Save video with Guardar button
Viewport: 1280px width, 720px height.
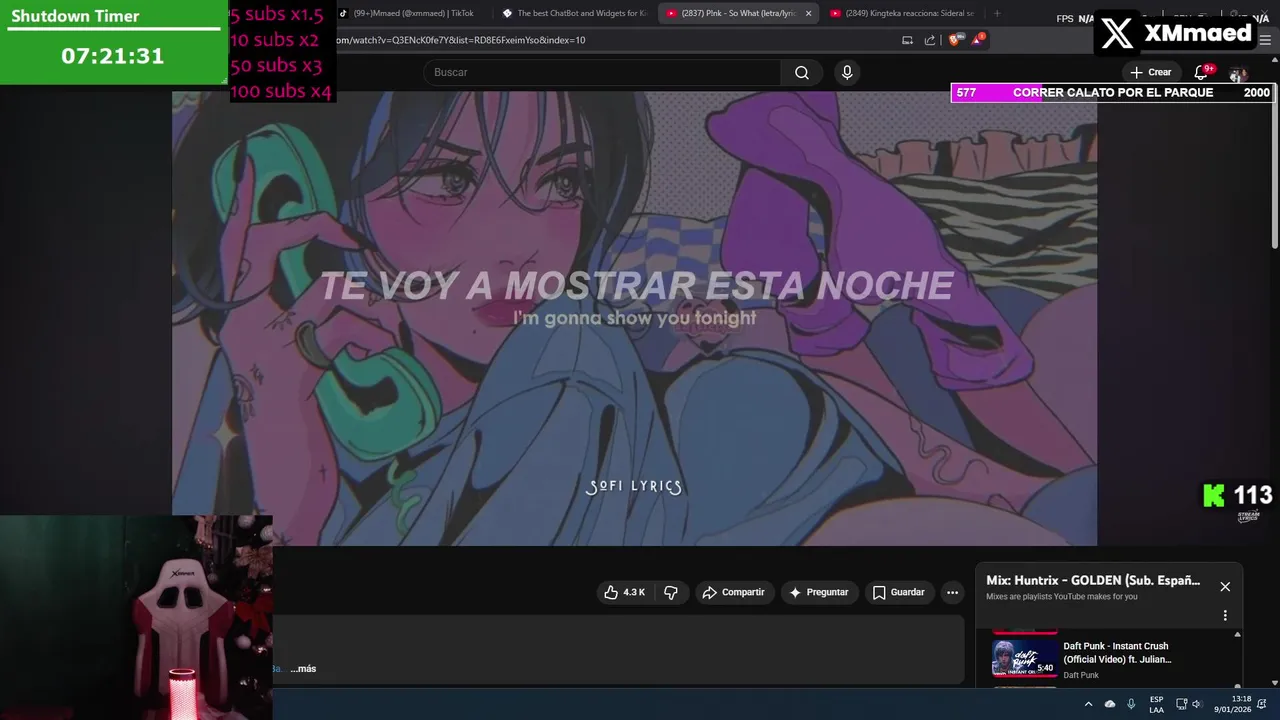point(898,592)
